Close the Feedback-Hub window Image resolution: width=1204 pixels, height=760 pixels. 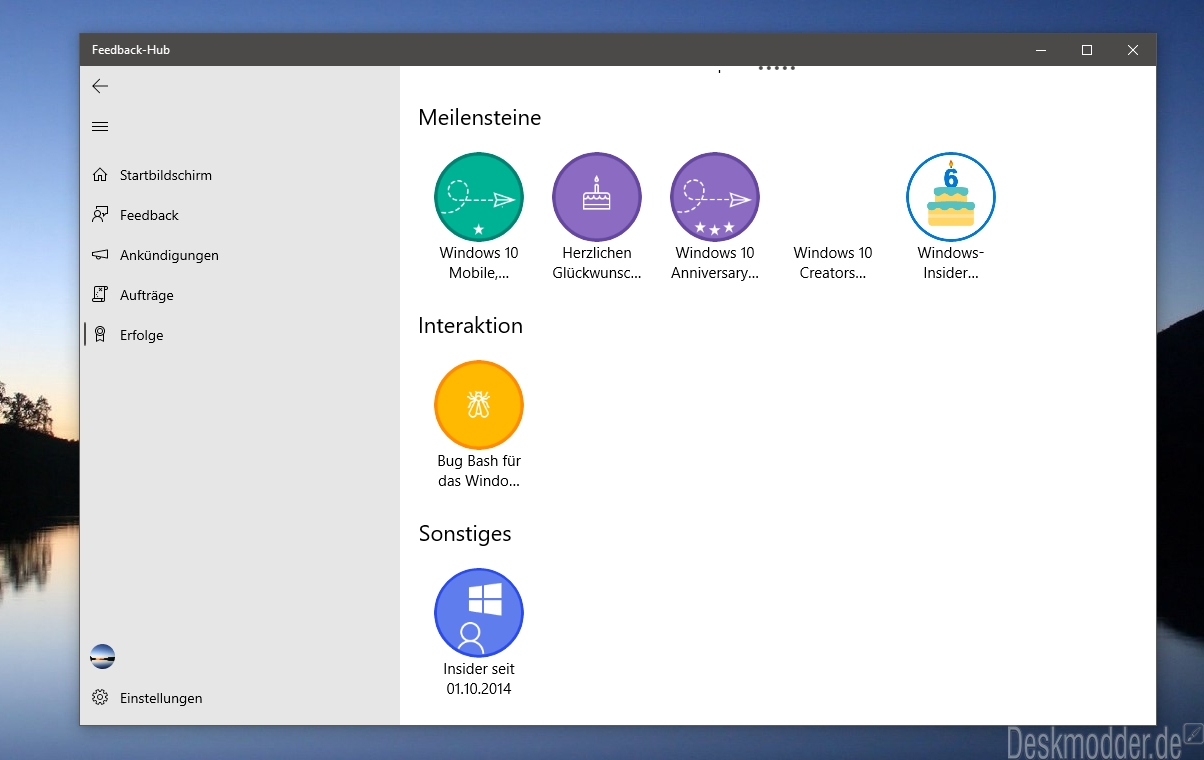[1133, 50]
